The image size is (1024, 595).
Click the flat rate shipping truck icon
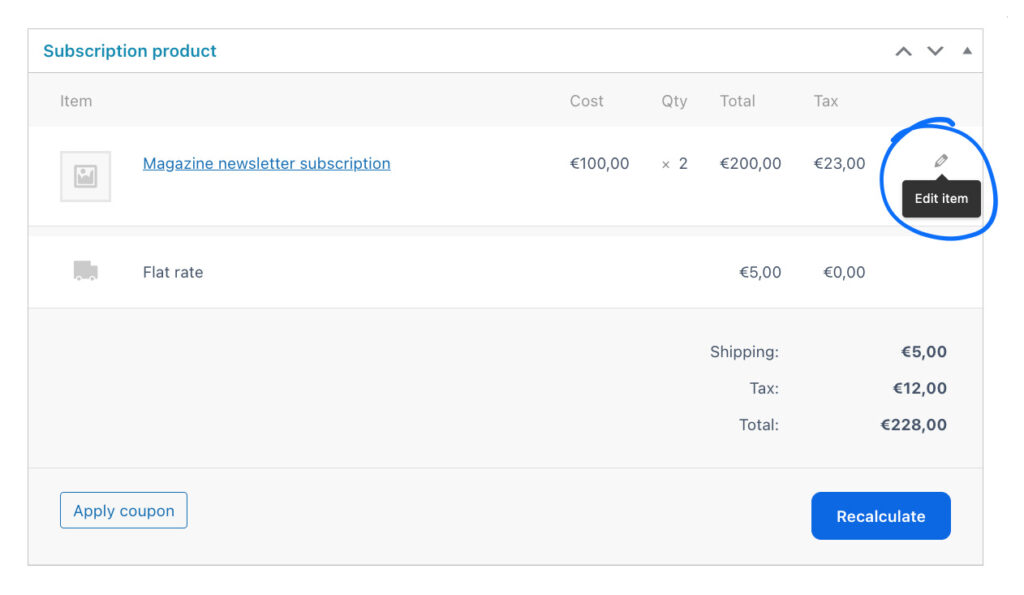(x=86, y=271)
